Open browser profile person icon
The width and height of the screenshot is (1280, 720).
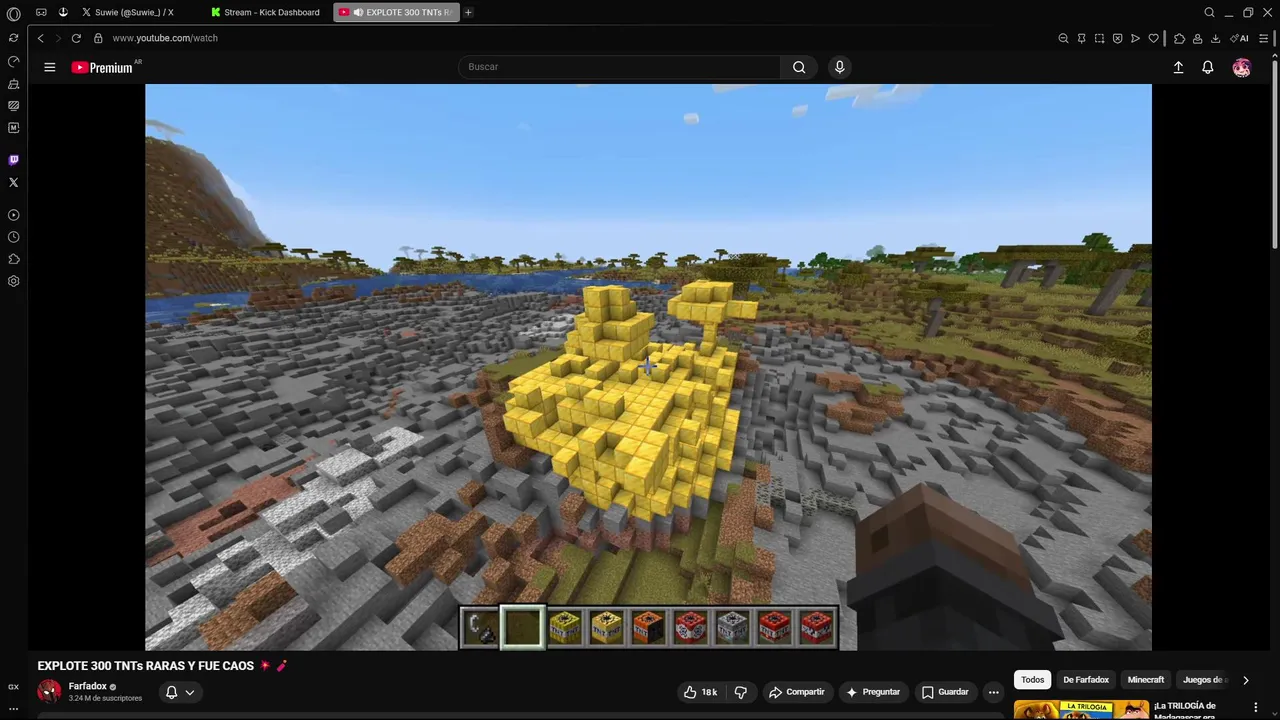click(x=1197, y=38)
